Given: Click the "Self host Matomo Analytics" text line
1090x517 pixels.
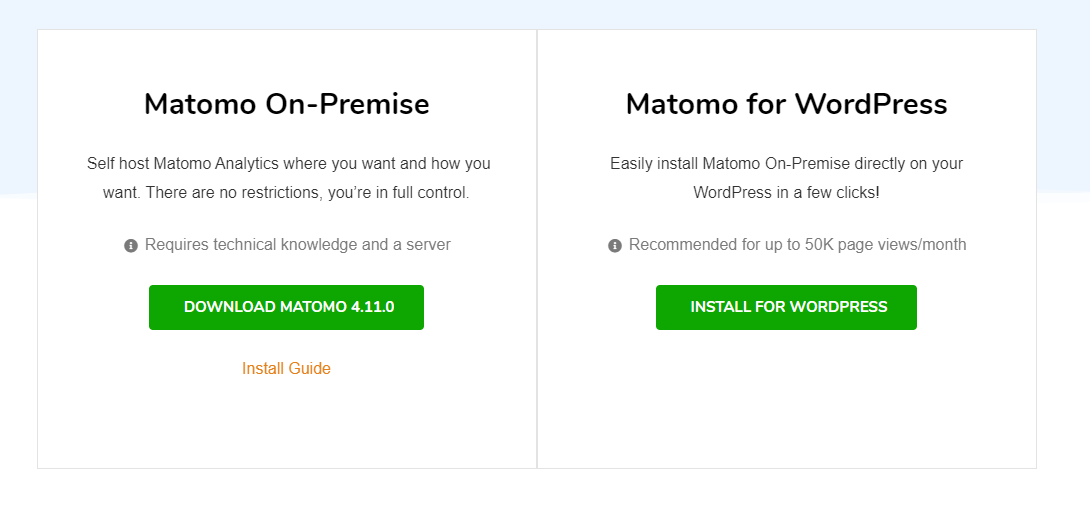Looking at the screenshot, I should 288,165.
